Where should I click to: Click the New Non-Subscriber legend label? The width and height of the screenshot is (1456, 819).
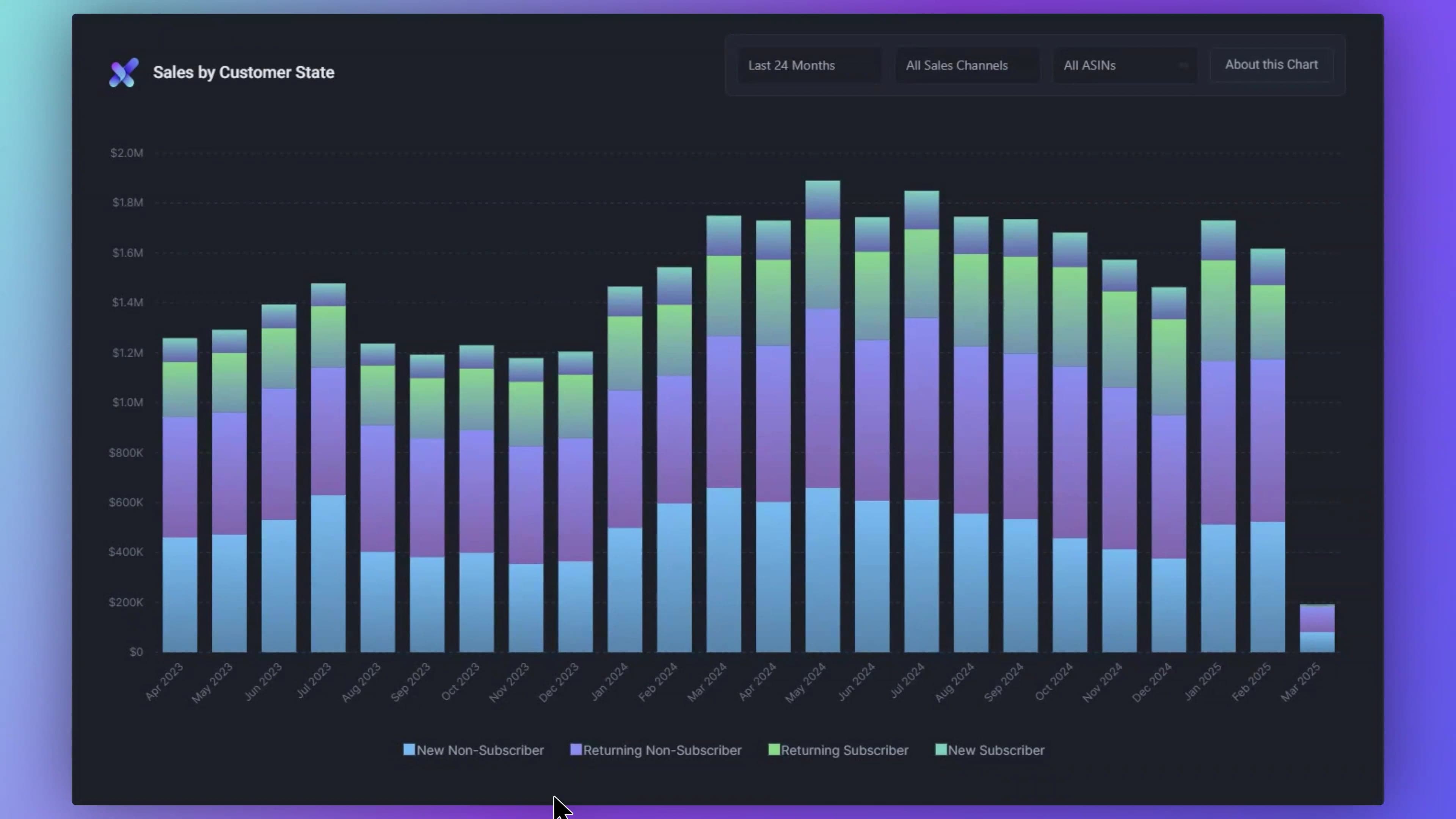click(x=480, y=750)
